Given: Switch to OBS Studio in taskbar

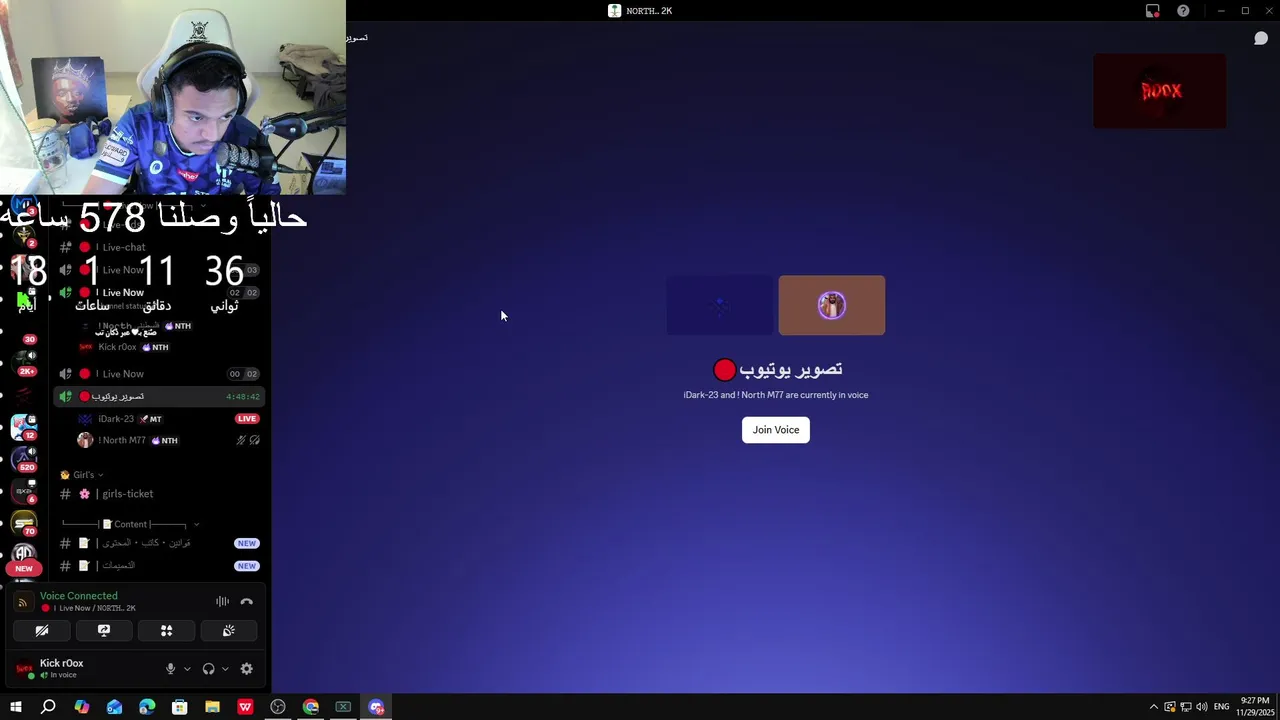Looking at the screenshot, I should tap(278, 707).
